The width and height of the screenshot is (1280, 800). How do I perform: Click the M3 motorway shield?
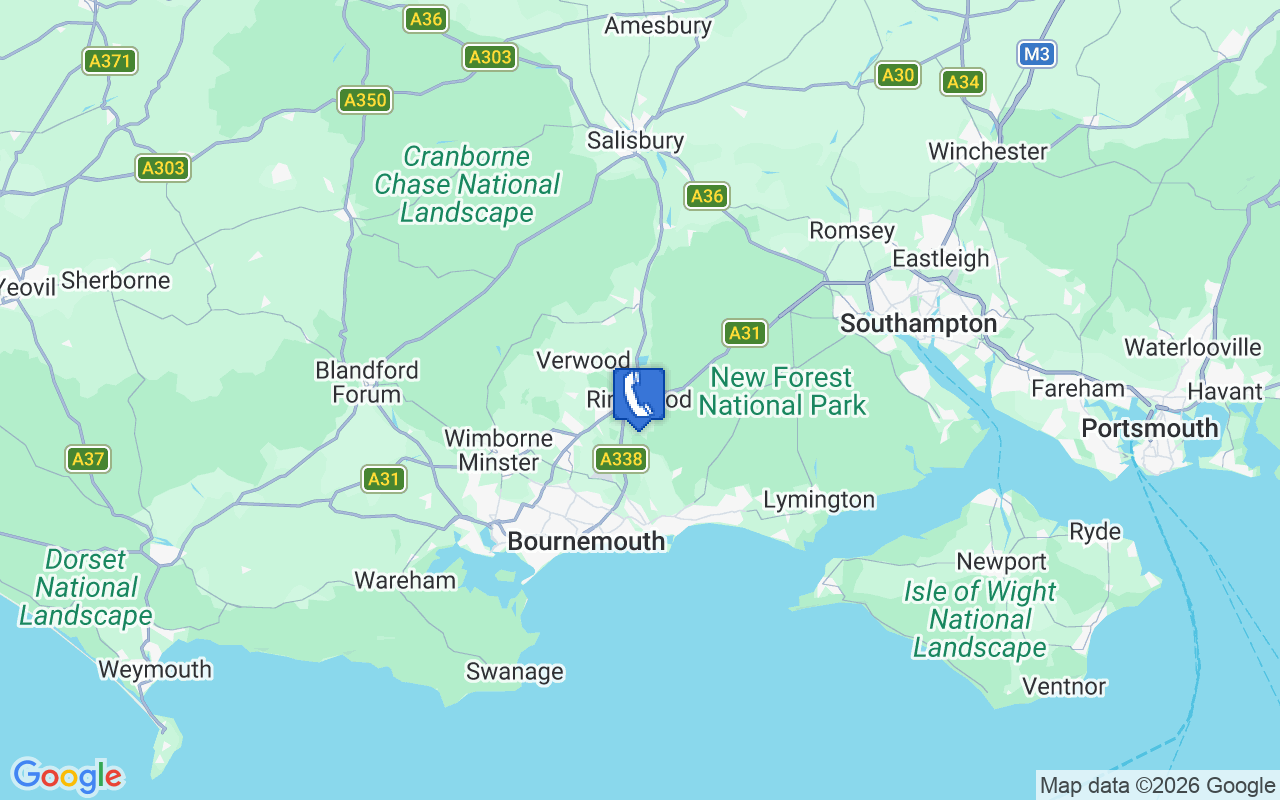pyautogui.click(x=1037, y=54)
